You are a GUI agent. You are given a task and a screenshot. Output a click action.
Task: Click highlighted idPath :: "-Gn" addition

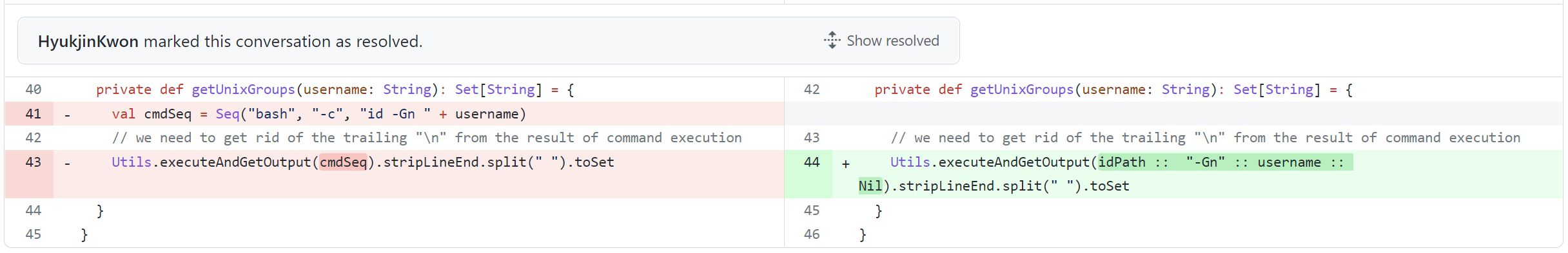[1225, 162]
